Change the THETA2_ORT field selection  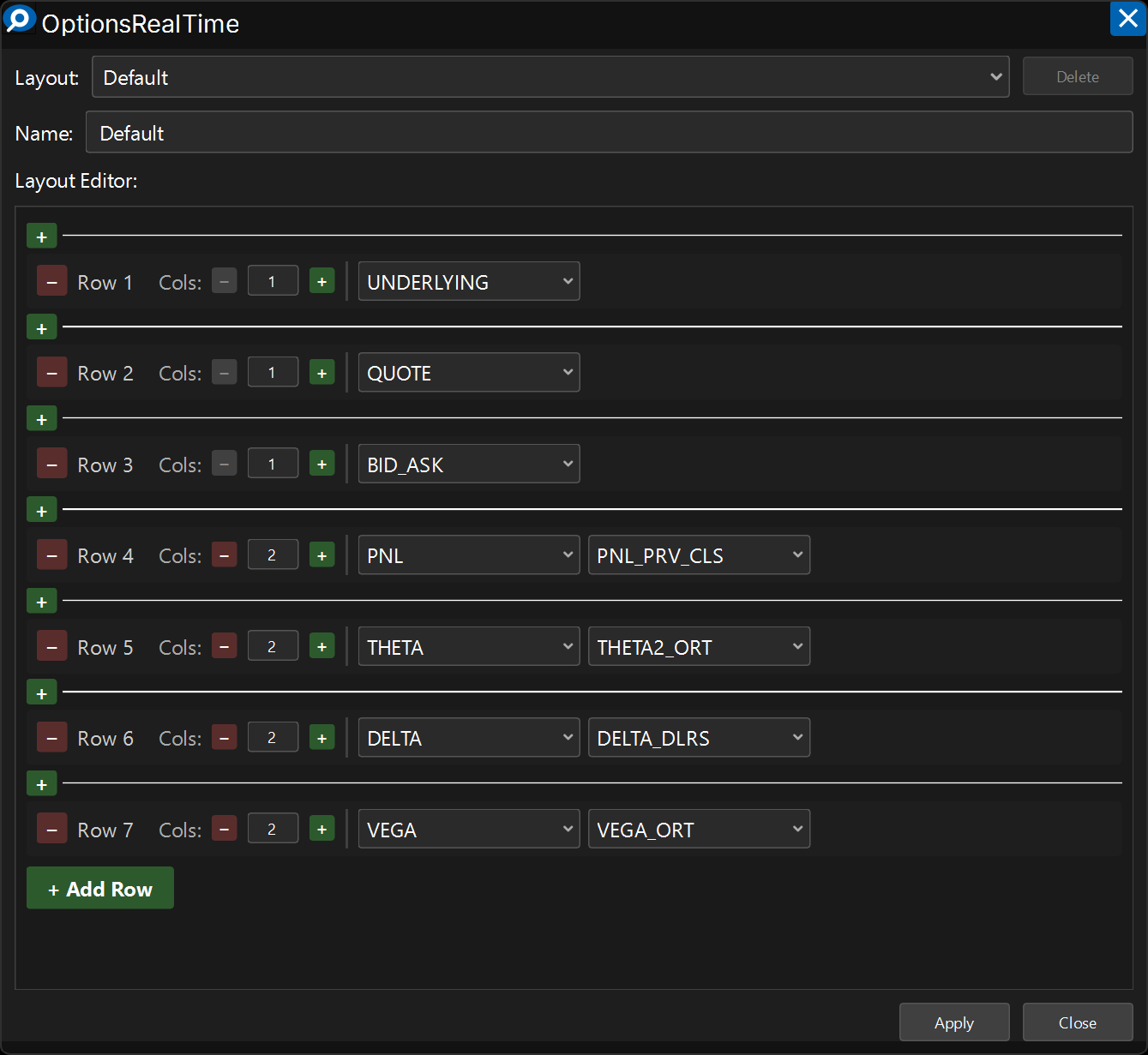click(x=698, y=647)
